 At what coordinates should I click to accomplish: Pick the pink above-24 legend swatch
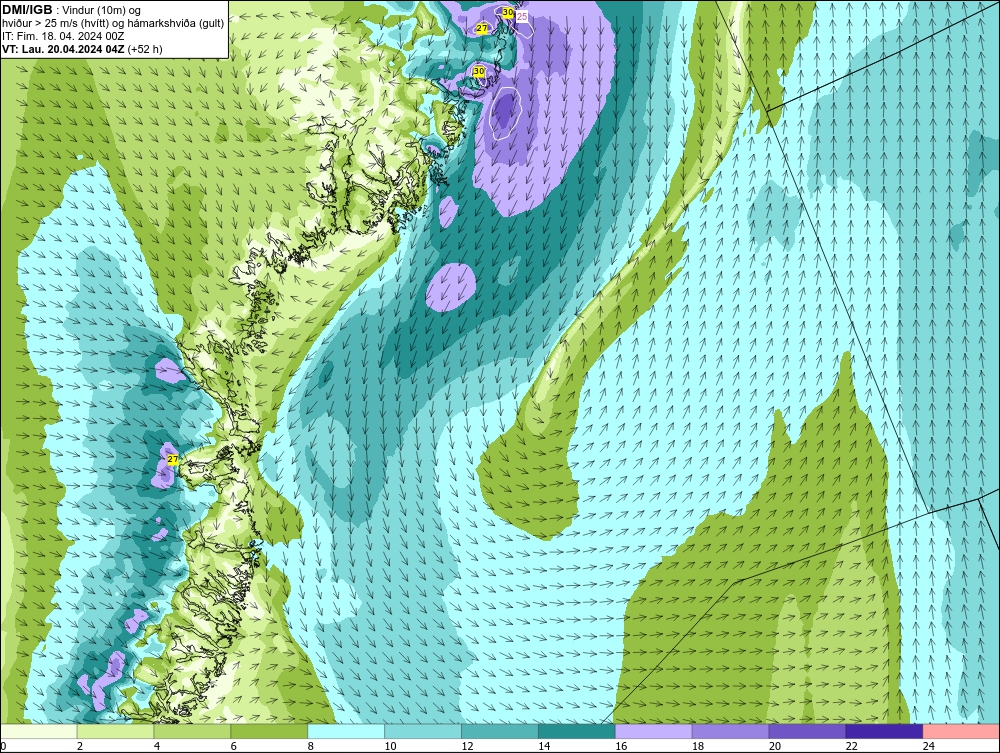[961, 731]
